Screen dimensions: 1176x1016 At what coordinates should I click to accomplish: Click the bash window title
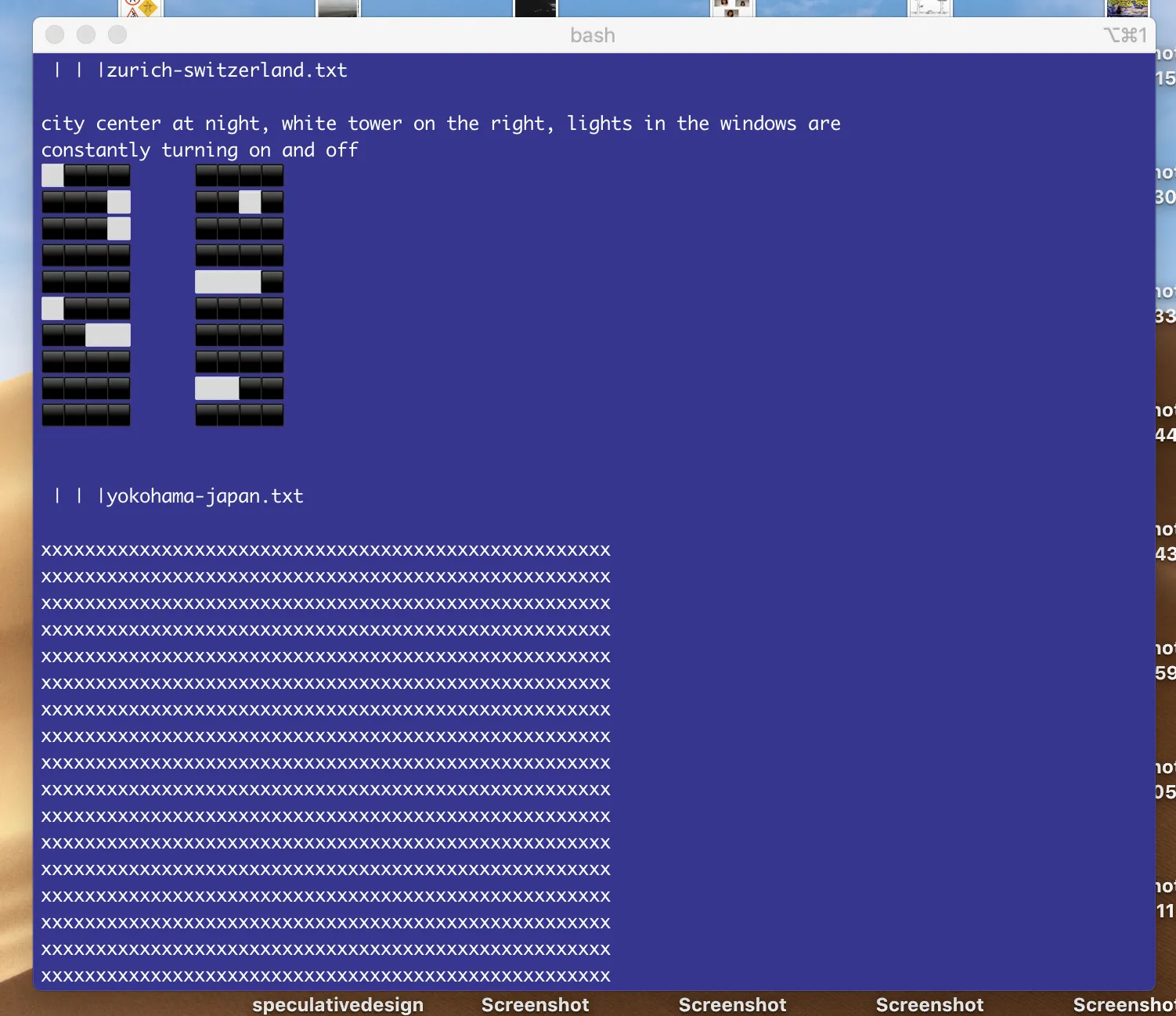click(593, 35)
